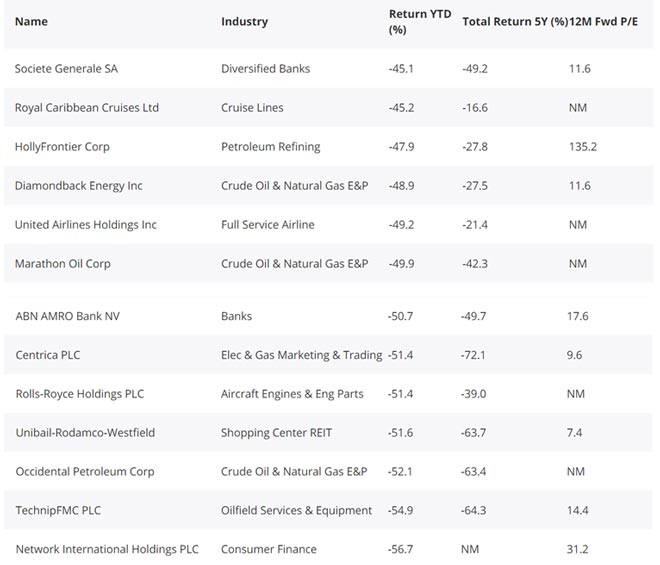Click TechnipFMC PLC company name
This screenshot has height=565, width=660.
58,511
